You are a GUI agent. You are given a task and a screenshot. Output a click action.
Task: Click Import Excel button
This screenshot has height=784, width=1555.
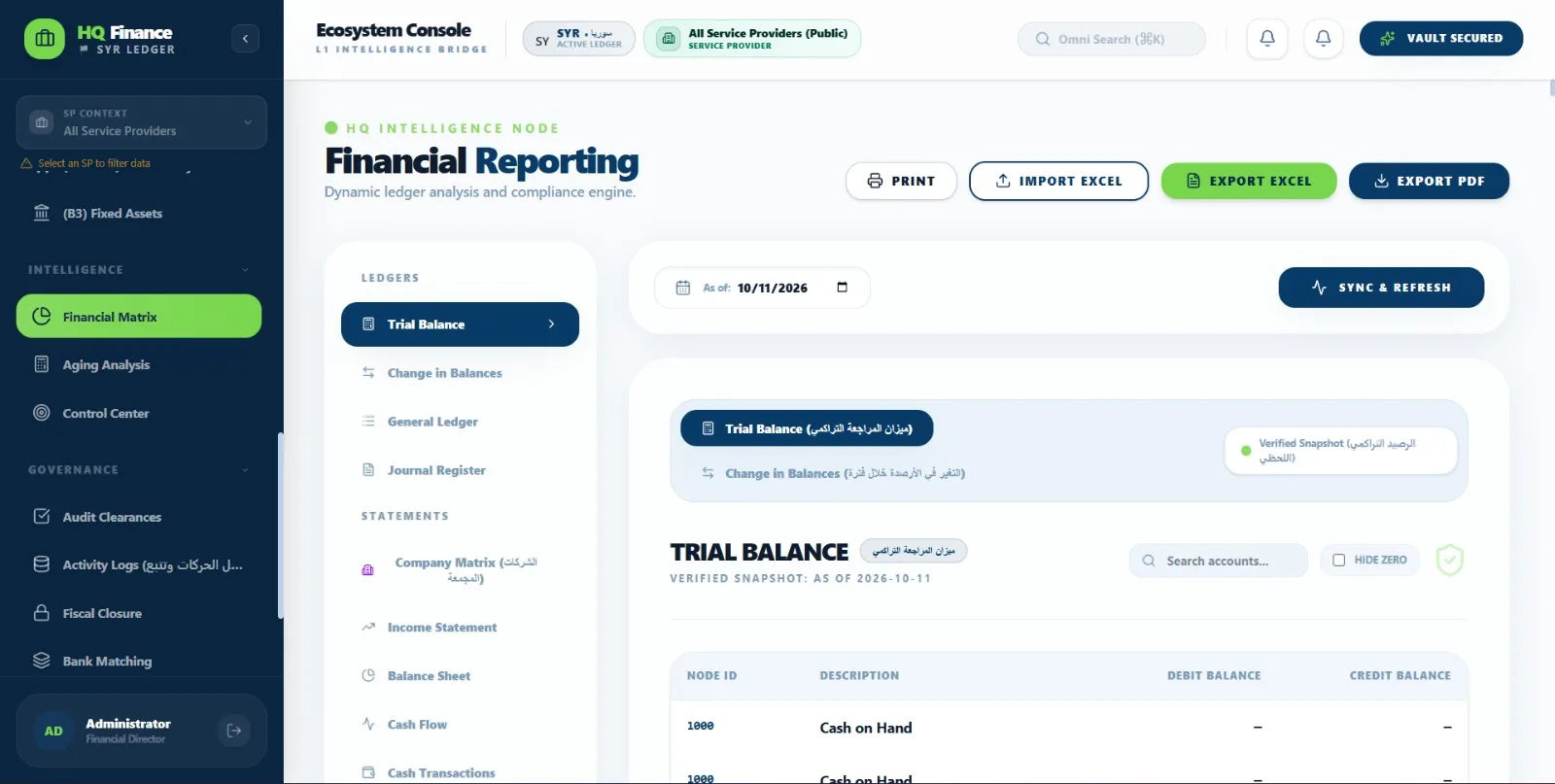1058,181
